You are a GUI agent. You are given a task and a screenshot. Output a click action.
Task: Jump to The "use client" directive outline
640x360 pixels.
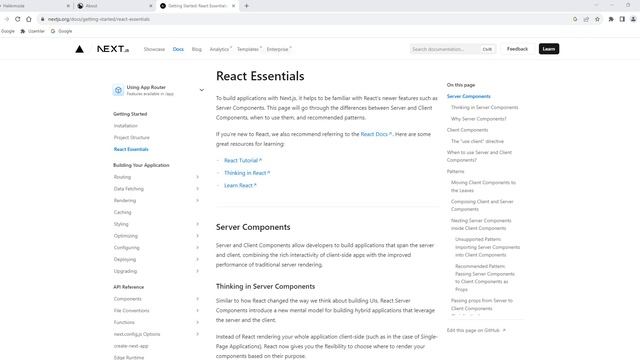click(x=477, y=141)
